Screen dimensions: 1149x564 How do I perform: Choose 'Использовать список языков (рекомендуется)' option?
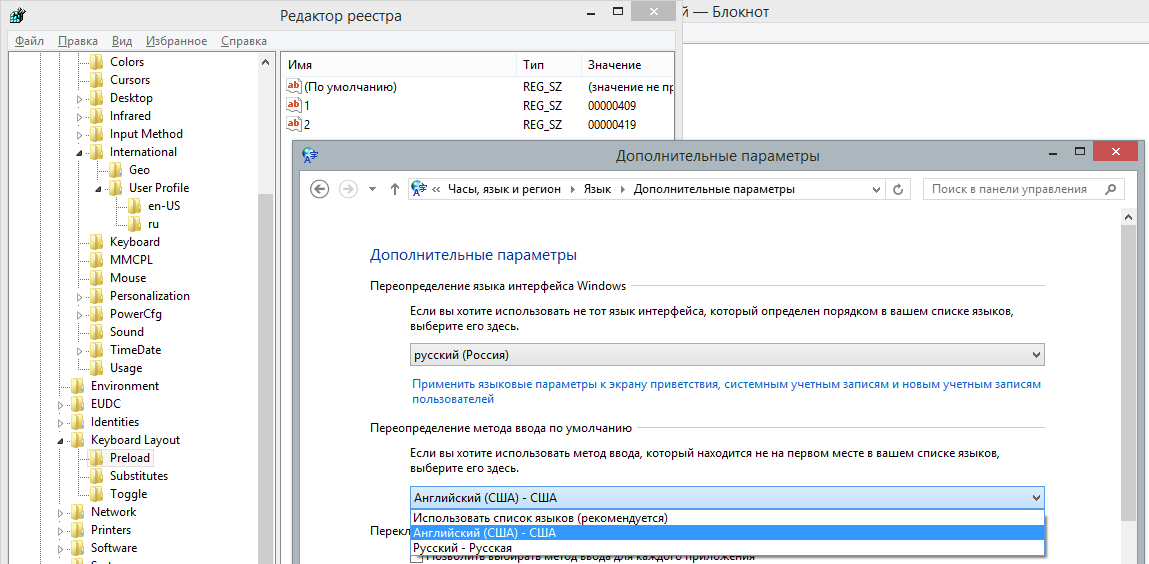727,518
